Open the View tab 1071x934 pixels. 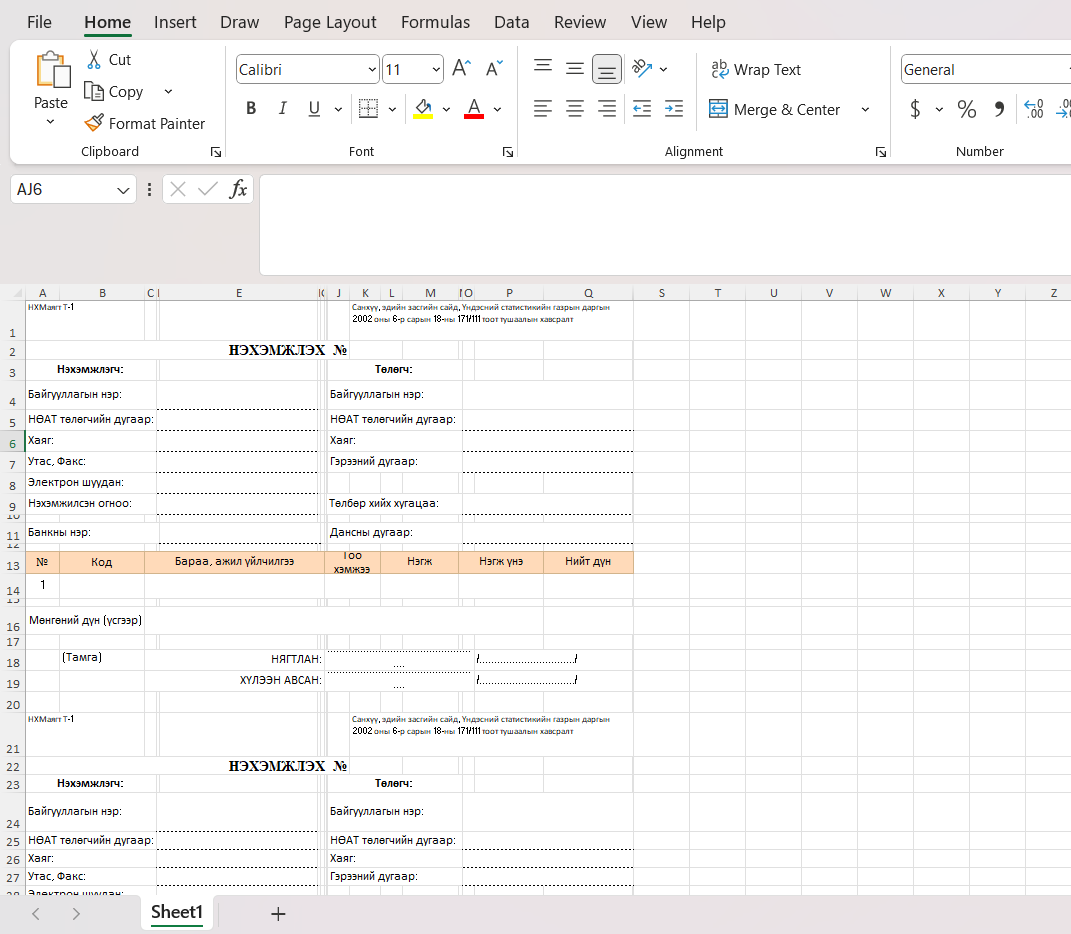click(649, 23)
